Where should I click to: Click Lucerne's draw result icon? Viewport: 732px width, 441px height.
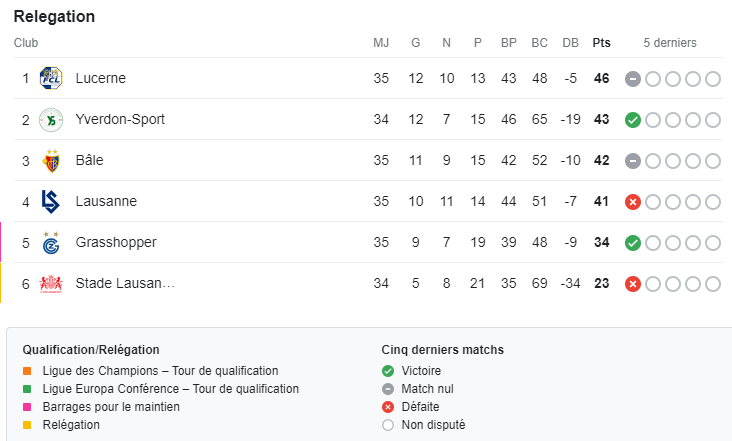[633, 79]
